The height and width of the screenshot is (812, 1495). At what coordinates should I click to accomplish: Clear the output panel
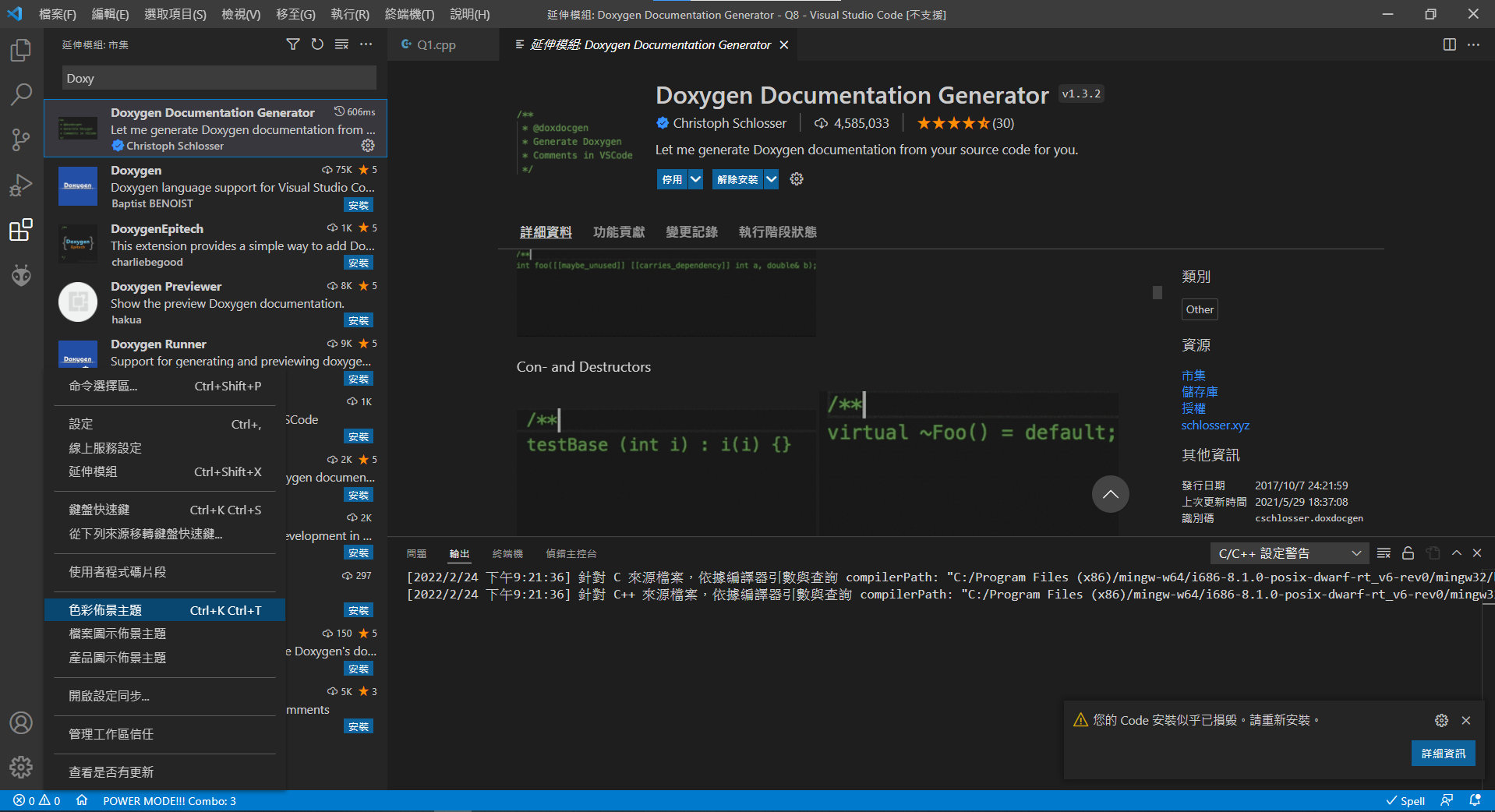[x=1384, y=553]
